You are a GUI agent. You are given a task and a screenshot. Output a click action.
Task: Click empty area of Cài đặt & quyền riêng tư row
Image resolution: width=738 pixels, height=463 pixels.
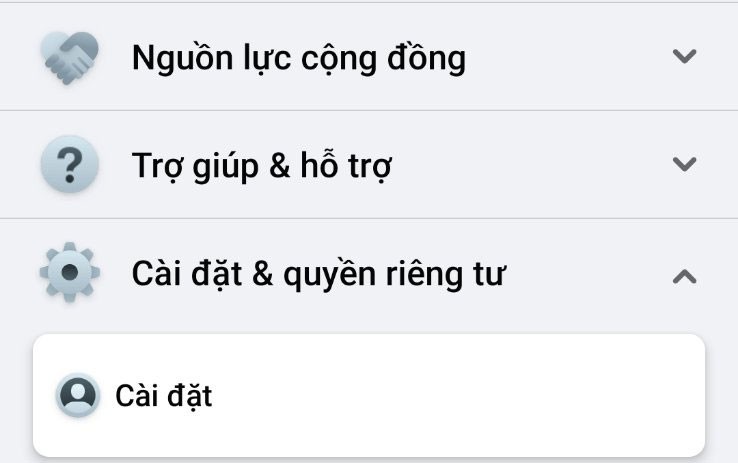coord(588,274)
